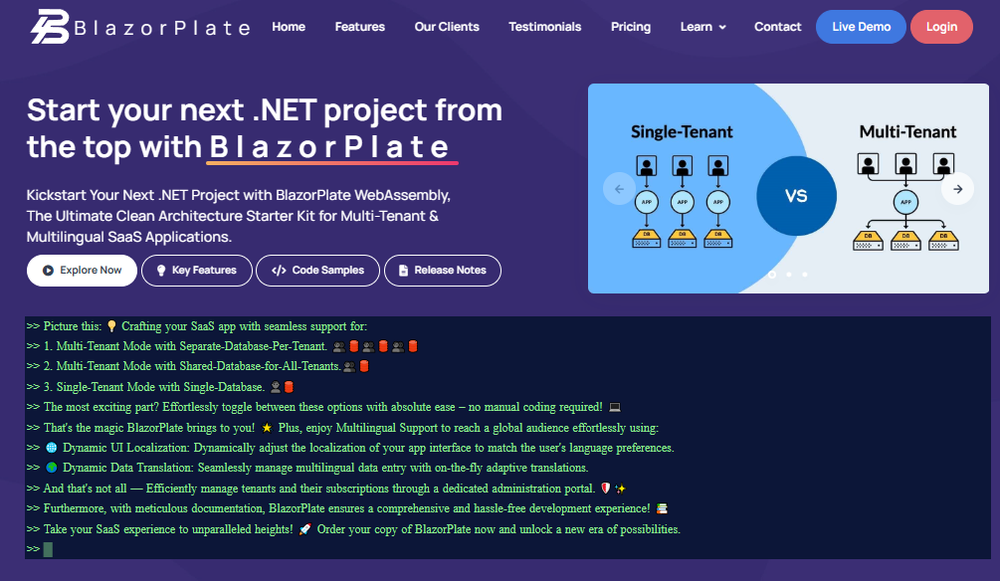Image resolution: width=1000 pixels, height=581 pixels.
Task: Click the BlazorPlate underlined headline text
Action: [330, 147]
